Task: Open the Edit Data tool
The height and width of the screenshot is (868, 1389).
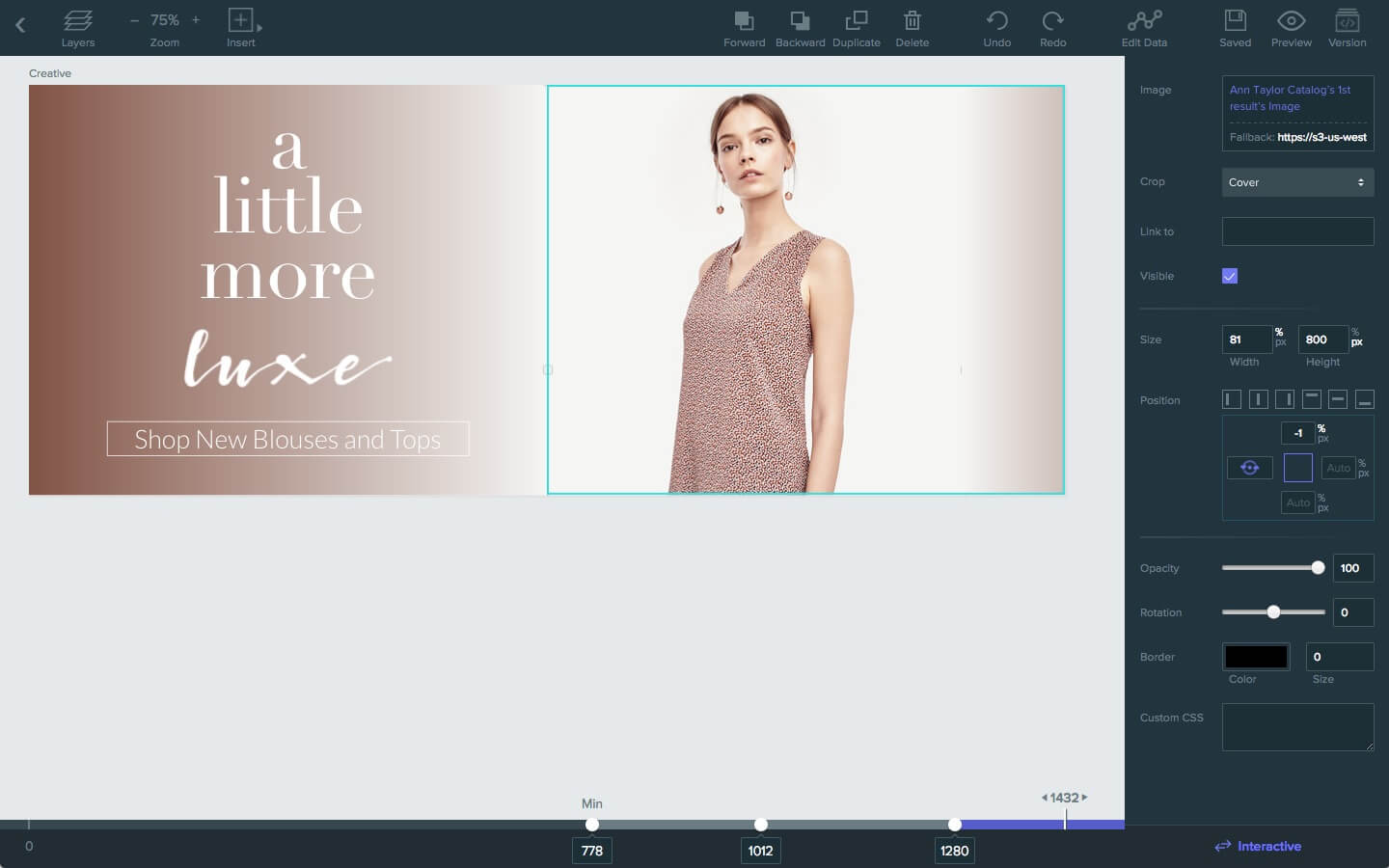Action: click(1144, 27)
